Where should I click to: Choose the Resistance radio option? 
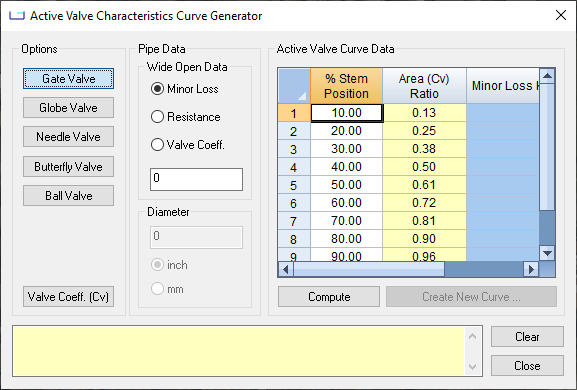point(186,117)
